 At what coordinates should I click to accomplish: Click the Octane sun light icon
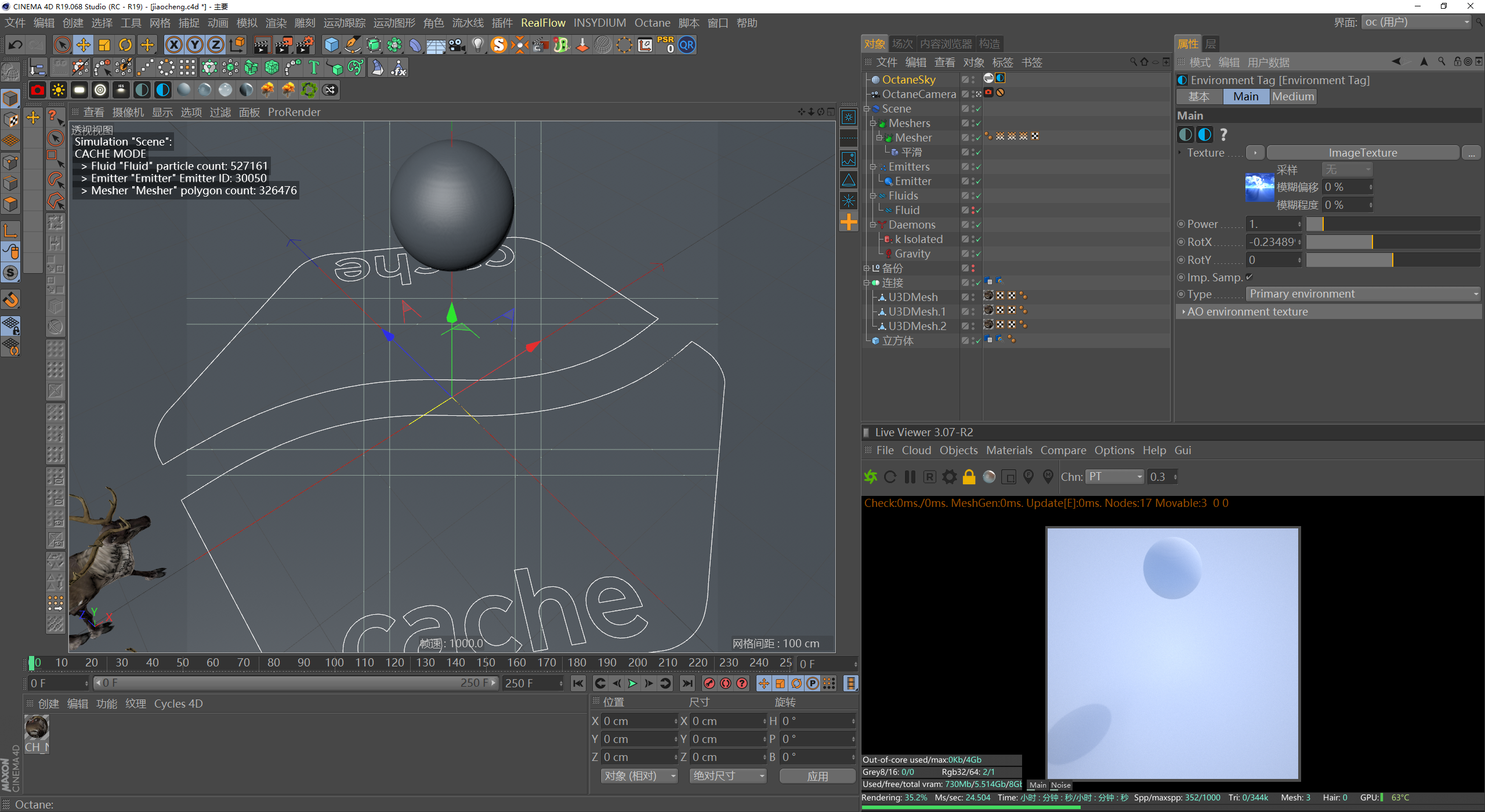click(x=59, y=90)
